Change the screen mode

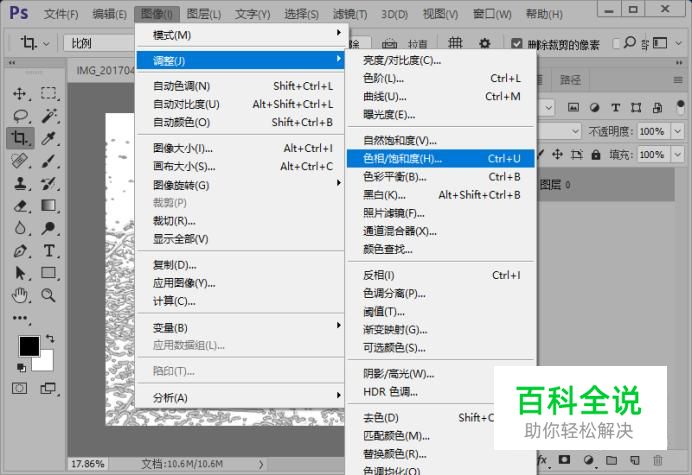(48, 388)
